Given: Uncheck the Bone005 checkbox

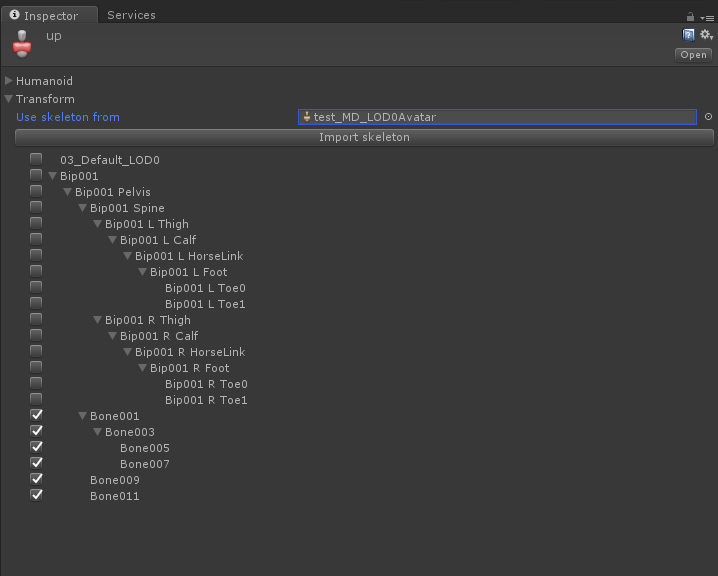Looking at the screenshot, I should (x=36, y=447).
